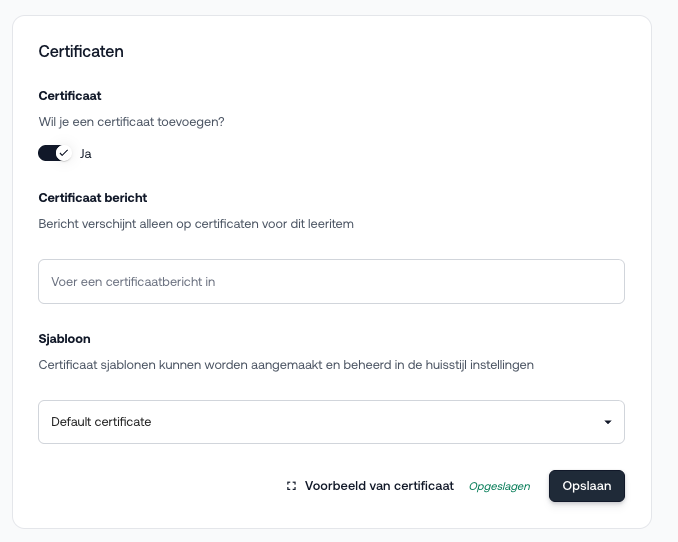
Task: Click the checkmark knob on the certificate switch
Action: pos(64,153)
